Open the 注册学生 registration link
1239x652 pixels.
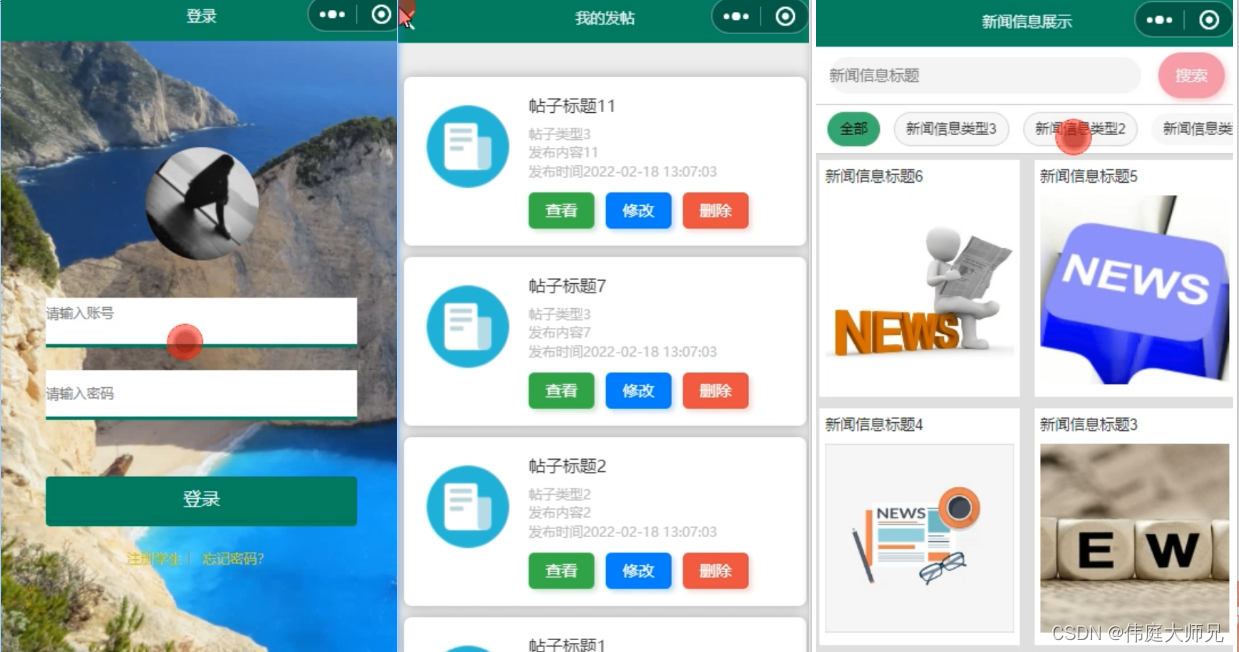pyautogui.click(x=154, y=558)
